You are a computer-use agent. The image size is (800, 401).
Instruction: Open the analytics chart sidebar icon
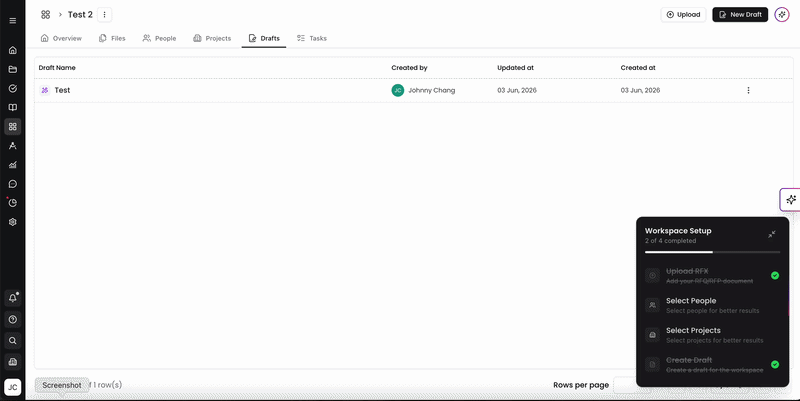coord(13,165)
